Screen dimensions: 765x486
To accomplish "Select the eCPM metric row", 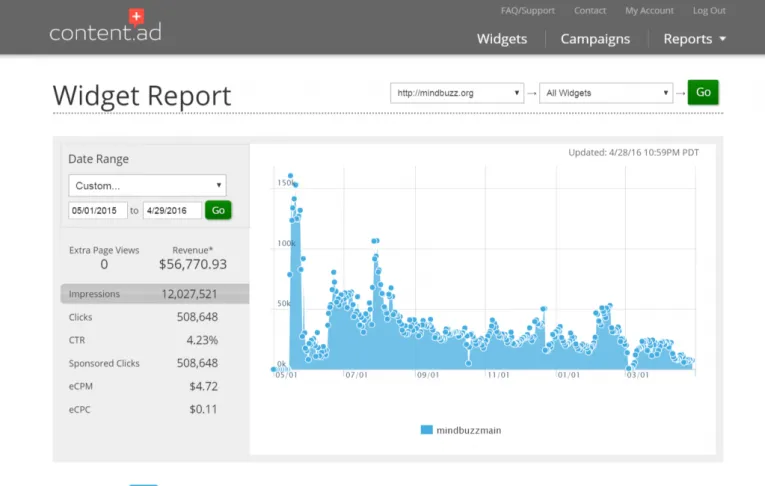I will [155, 386].
